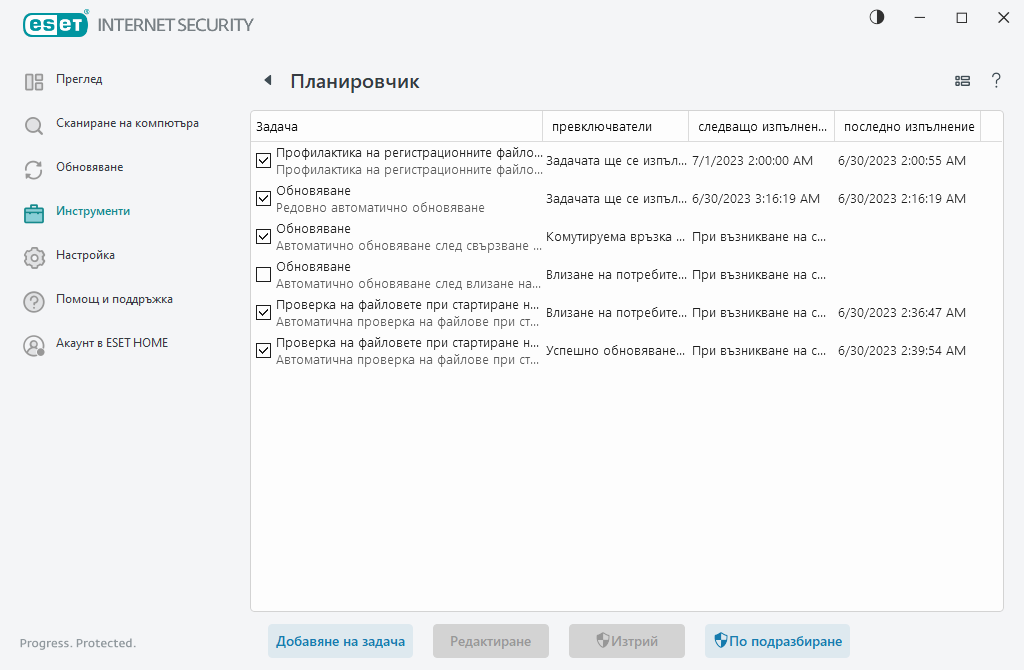
Task: Minimize the ESET window
Action: [920, 18]
